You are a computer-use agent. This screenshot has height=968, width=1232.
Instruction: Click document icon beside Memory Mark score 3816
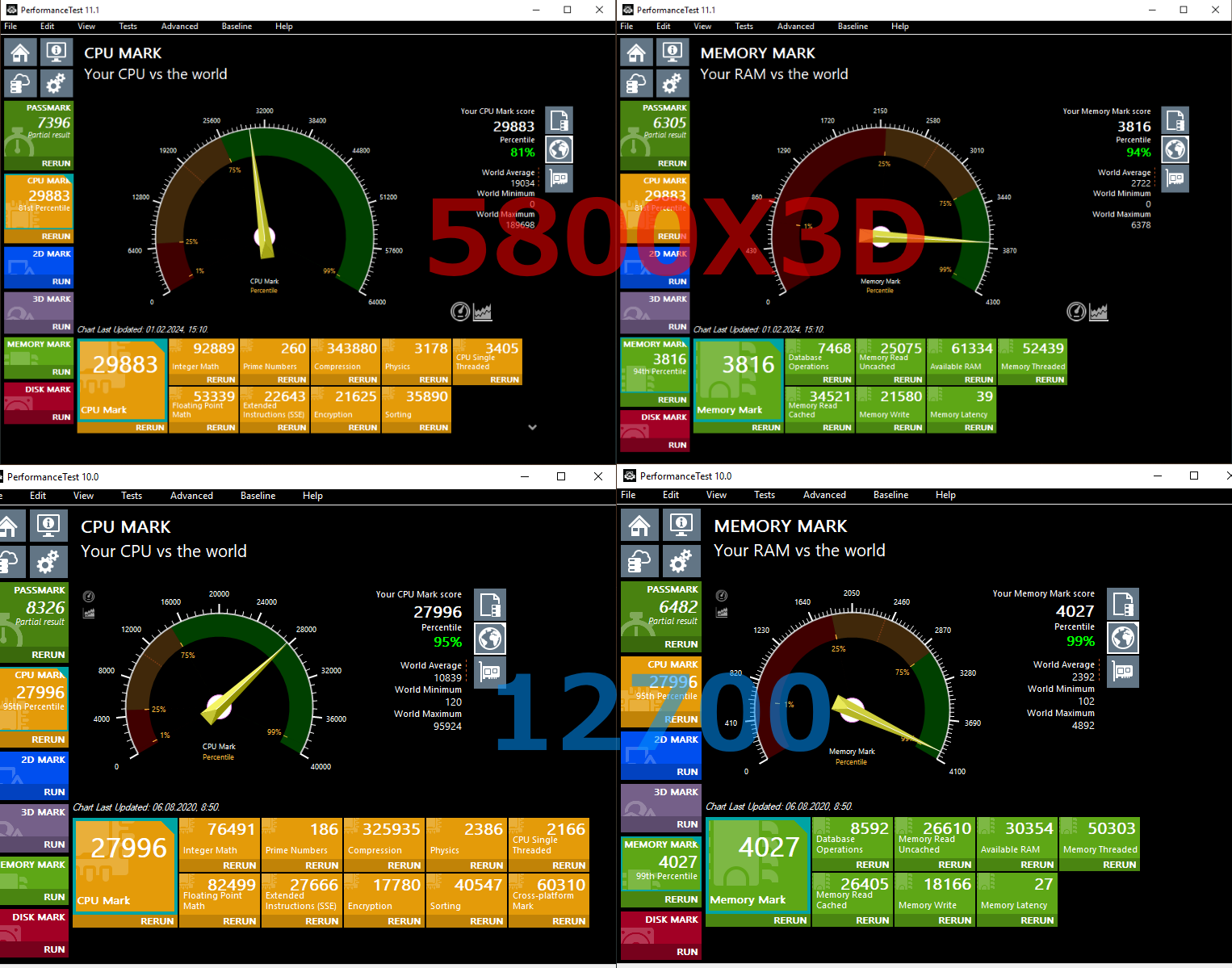[1175, 120]
